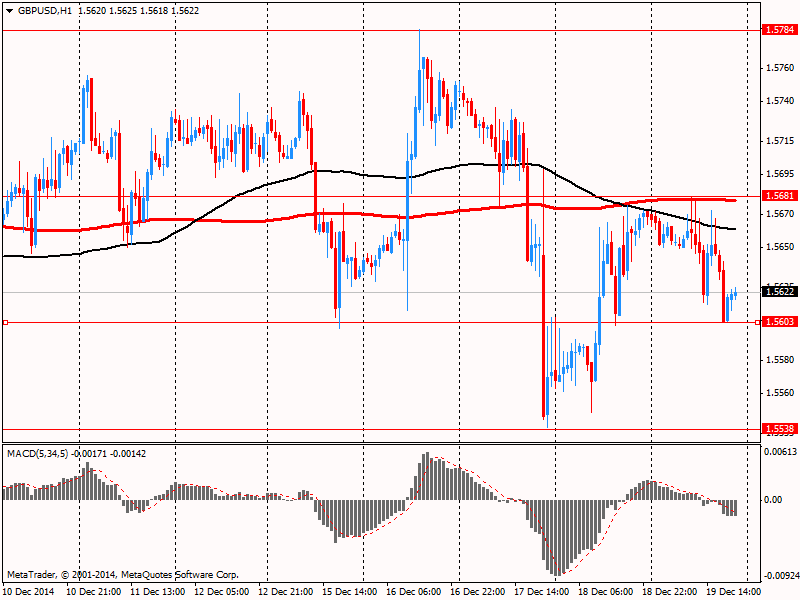
Task: Click the MACD scale value -0.00924
Action: [782, 576]
